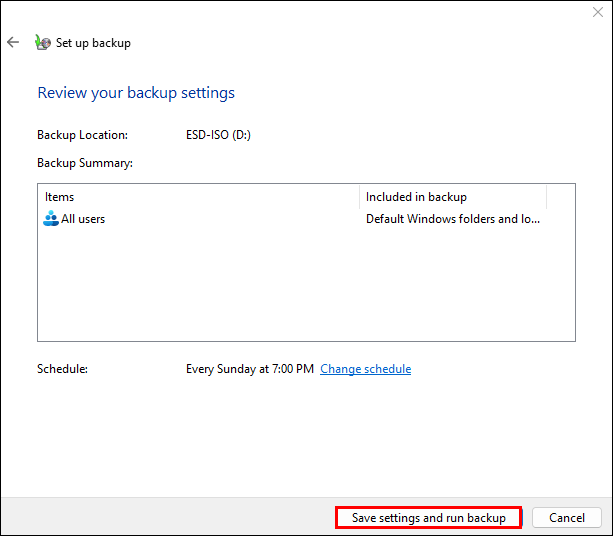
Task: Click the Default Windows folders cell
Action: point(453,219)
